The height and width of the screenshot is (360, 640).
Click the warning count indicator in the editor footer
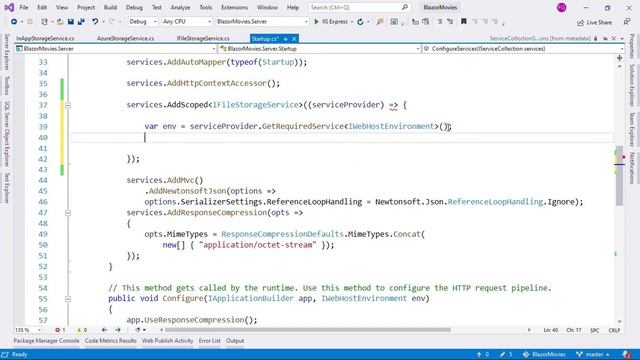pos(82,330)
